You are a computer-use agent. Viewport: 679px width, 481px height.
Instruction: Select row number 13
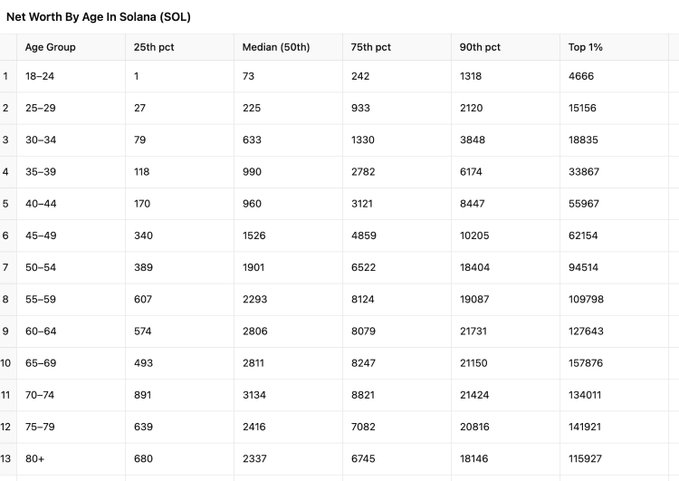[6, 459]
